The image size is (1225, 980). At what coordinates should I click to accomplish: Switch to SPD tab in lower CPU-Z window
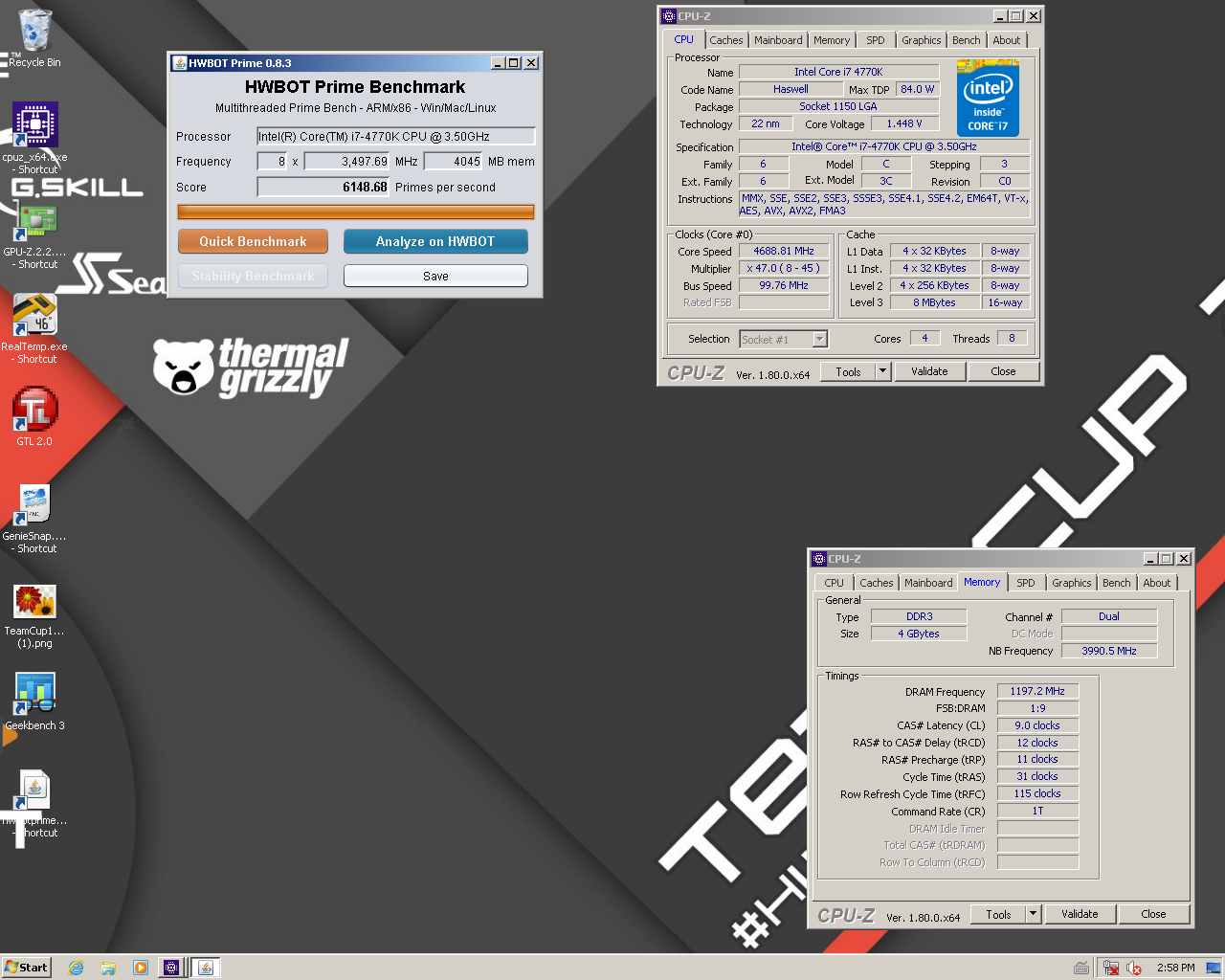point(1026,583)
